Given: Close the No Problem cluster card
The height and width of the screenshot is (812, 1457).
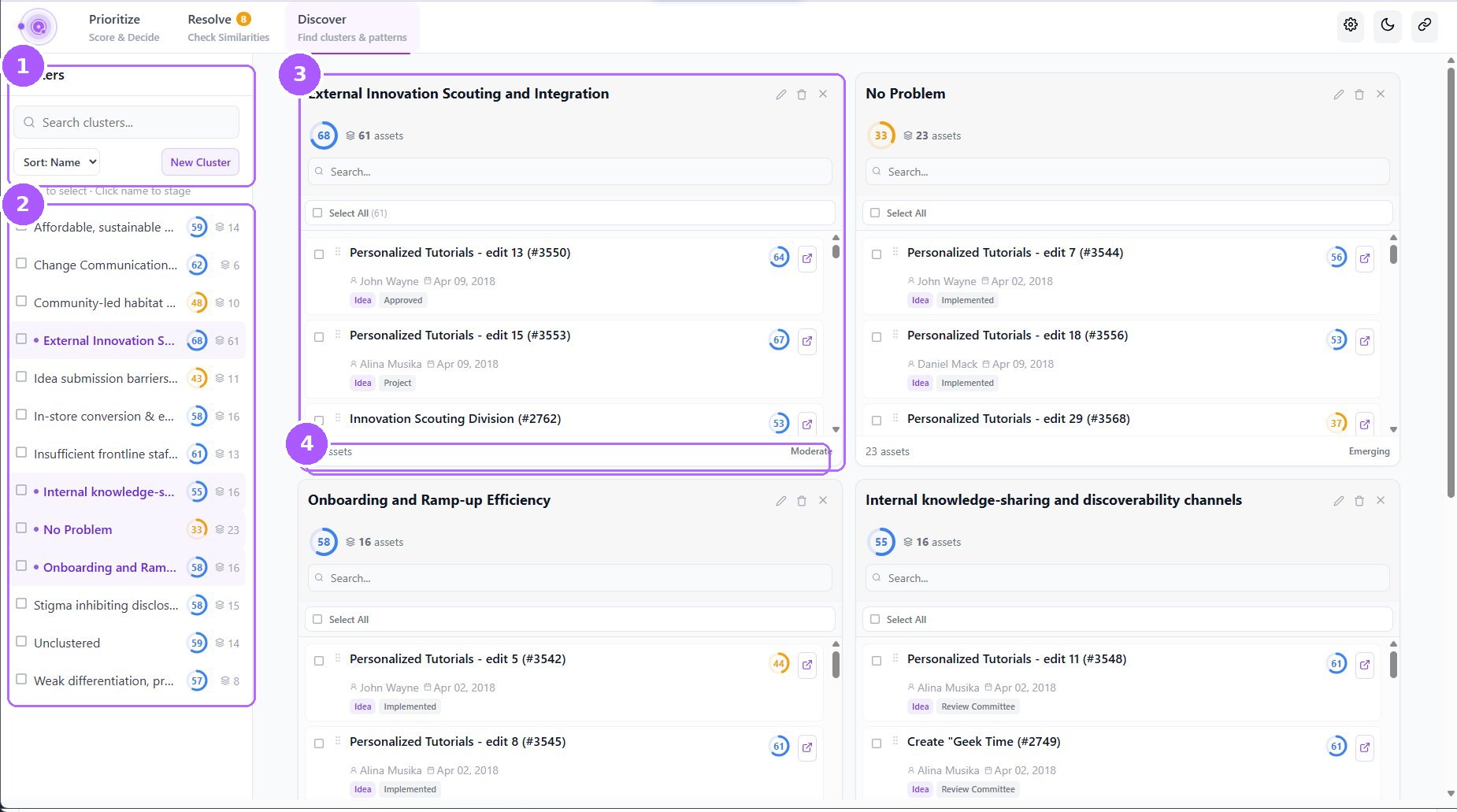Looking at the screenshot, I should [x=1381, y=95].
